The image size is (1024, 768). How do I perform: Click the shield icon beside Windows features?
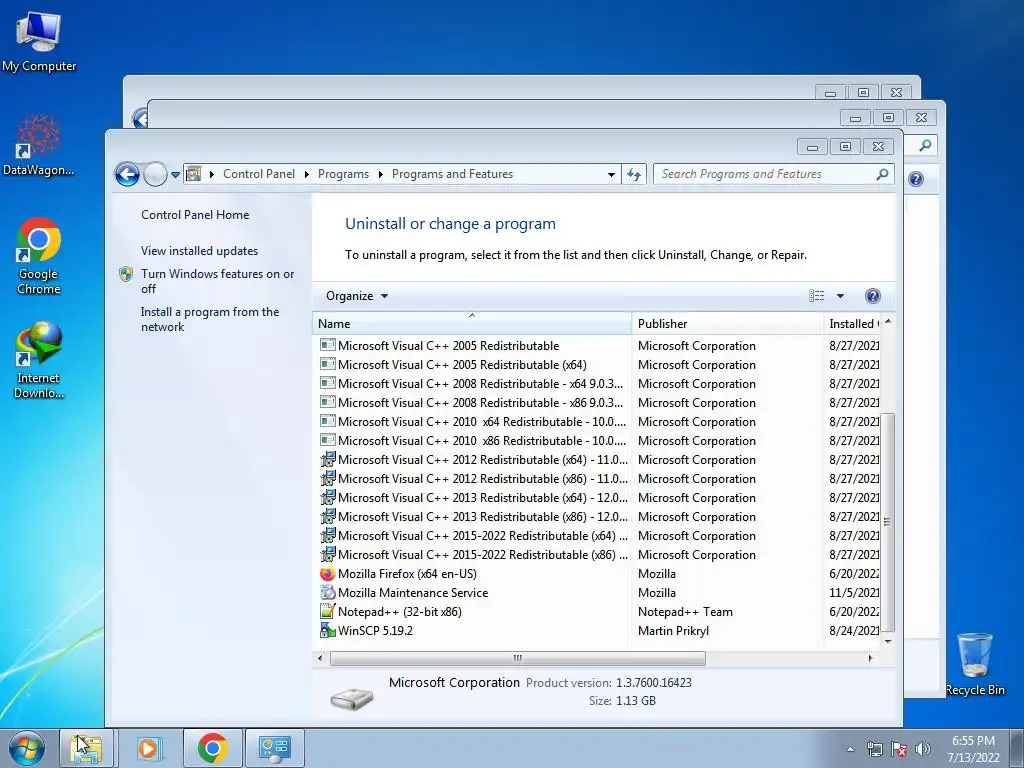coord(126,274)
